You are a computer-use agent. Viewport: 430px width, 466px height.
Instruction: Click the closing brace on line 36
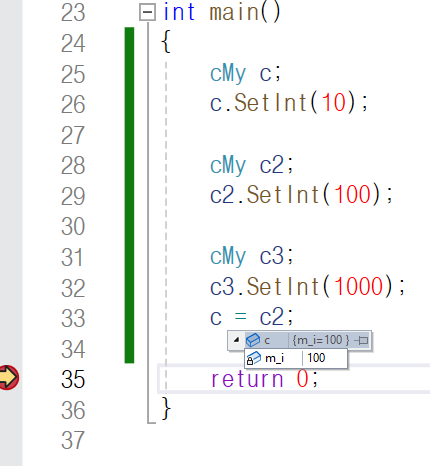point(166,408)
